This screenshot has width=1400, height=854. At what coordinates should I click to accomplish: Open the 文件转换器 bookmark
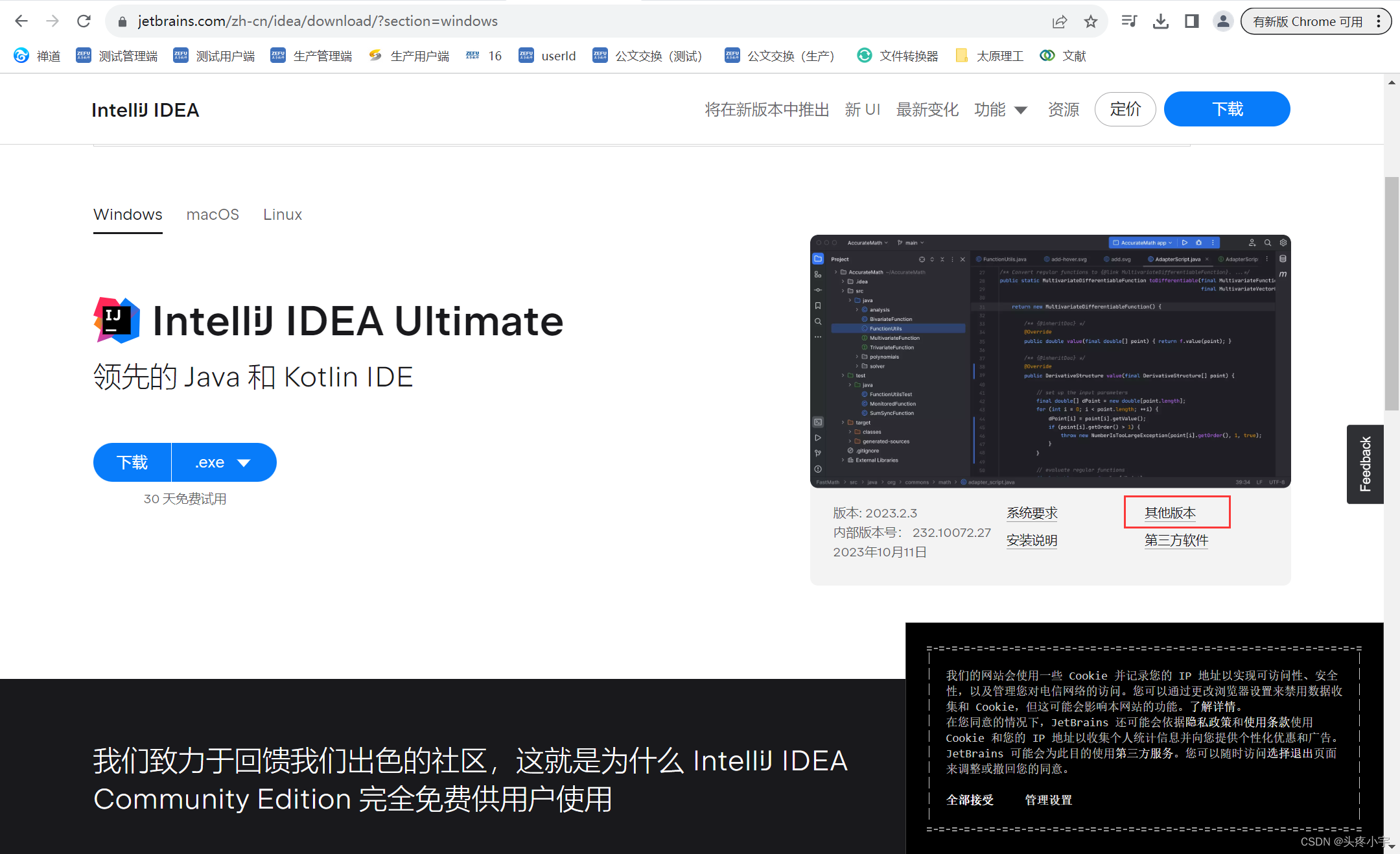[x=898, y=56]
